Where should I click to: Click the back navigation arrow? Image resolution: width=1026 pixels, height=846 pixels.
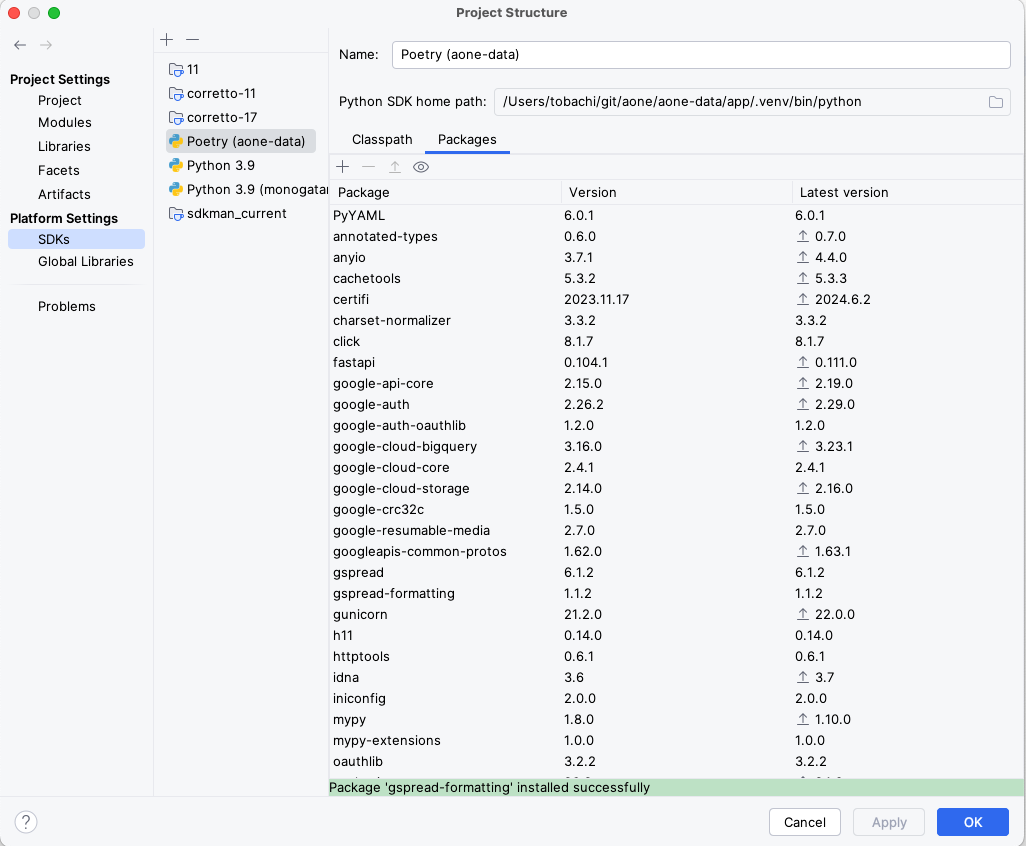[x=20, y=45]
